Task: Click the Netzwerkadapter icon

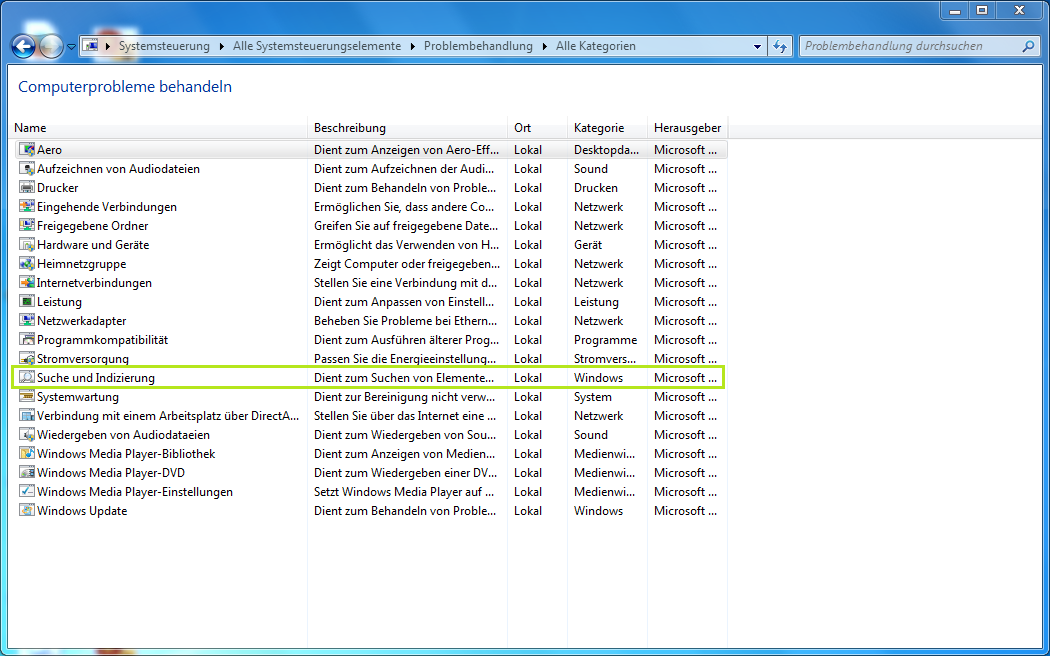Action: tap(27, 321)
